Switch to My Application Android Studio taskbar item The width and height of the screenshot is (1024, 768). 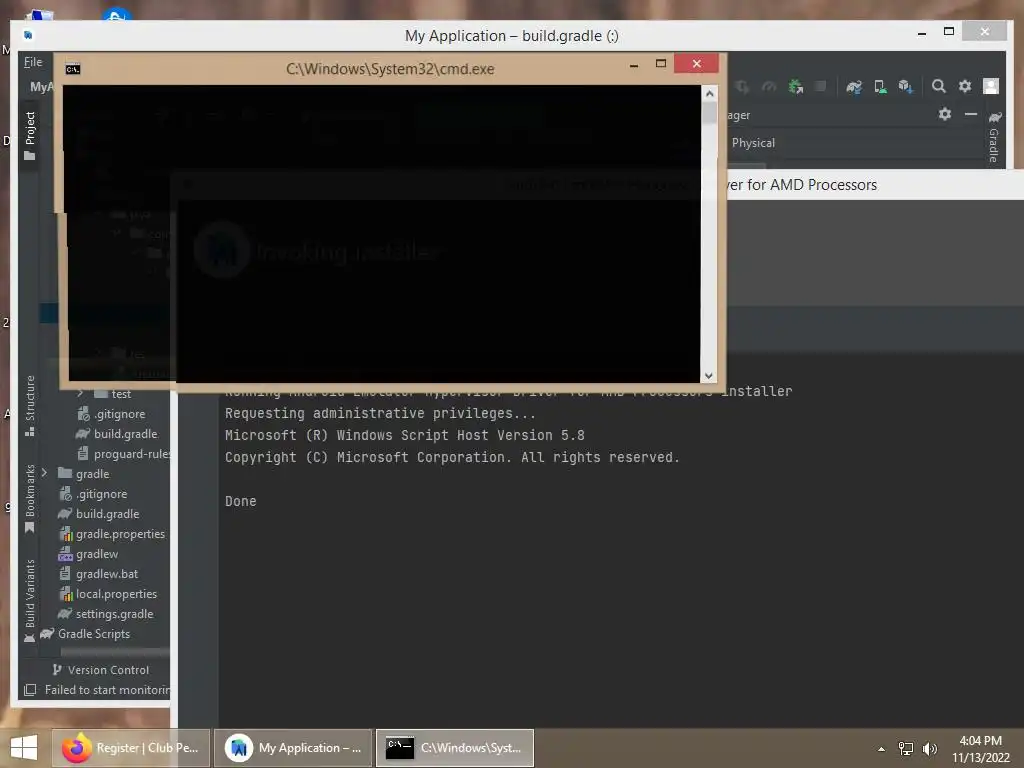tap(293, 748)
